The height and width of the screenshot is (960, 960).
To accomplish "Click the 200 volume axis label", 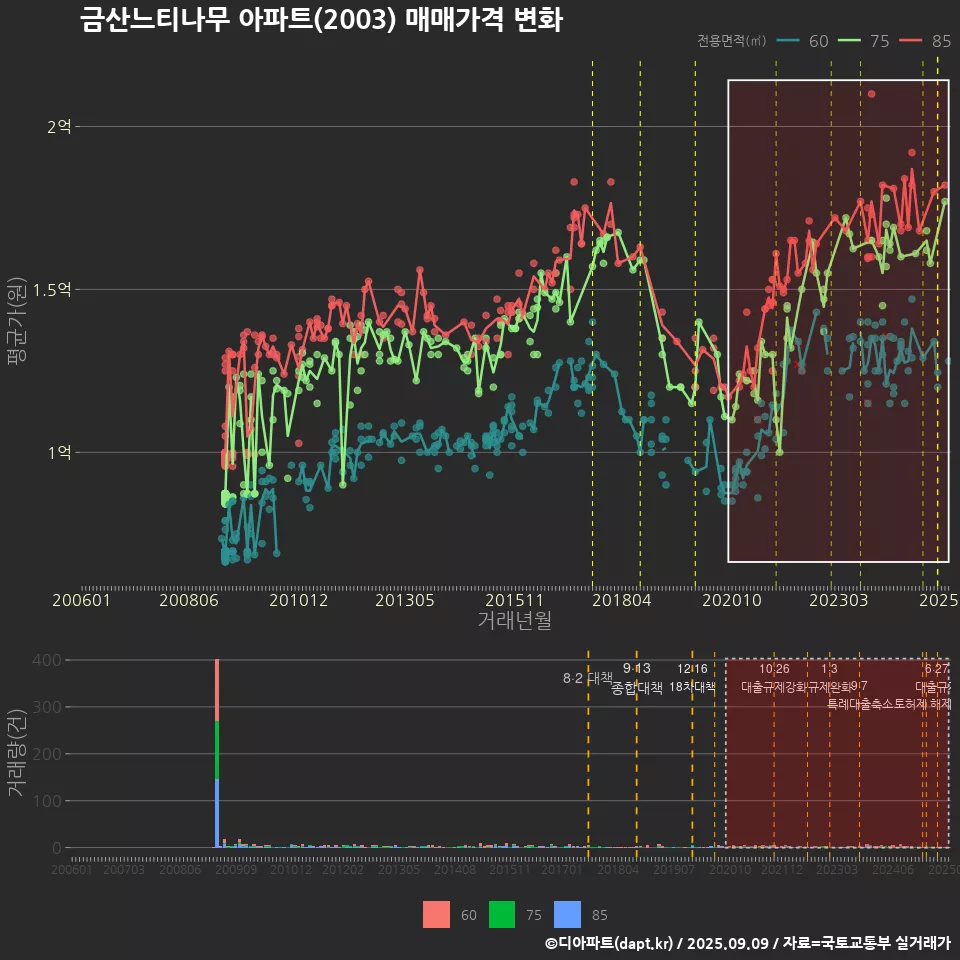I will tap(47, 754).
